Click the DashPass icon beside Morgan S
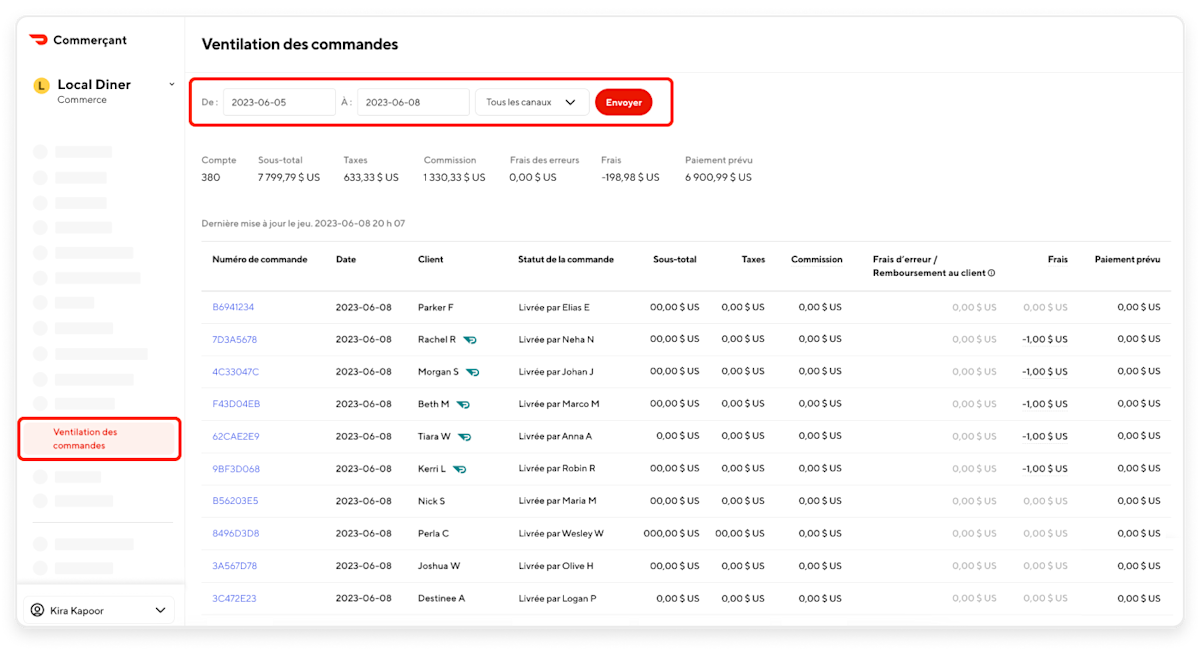Image resolution: width=1200 pixels, height=660 pixels. [x=473, y=372]
